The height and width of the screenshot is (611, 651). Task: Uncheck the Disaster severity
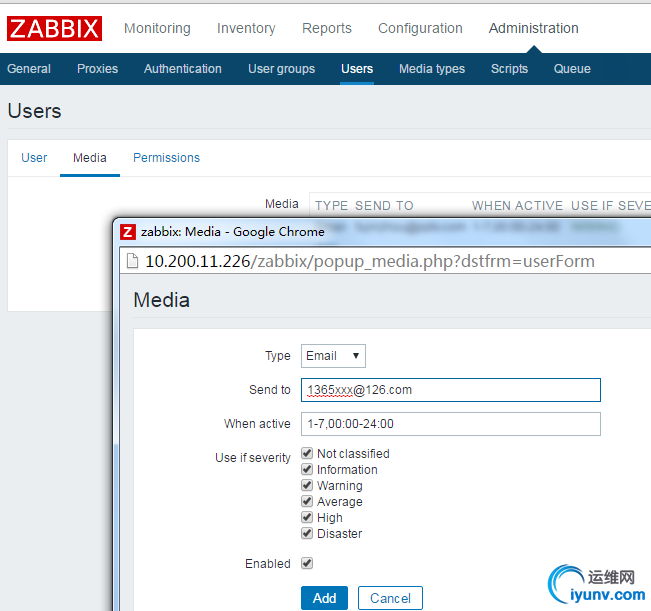[307, 533]
